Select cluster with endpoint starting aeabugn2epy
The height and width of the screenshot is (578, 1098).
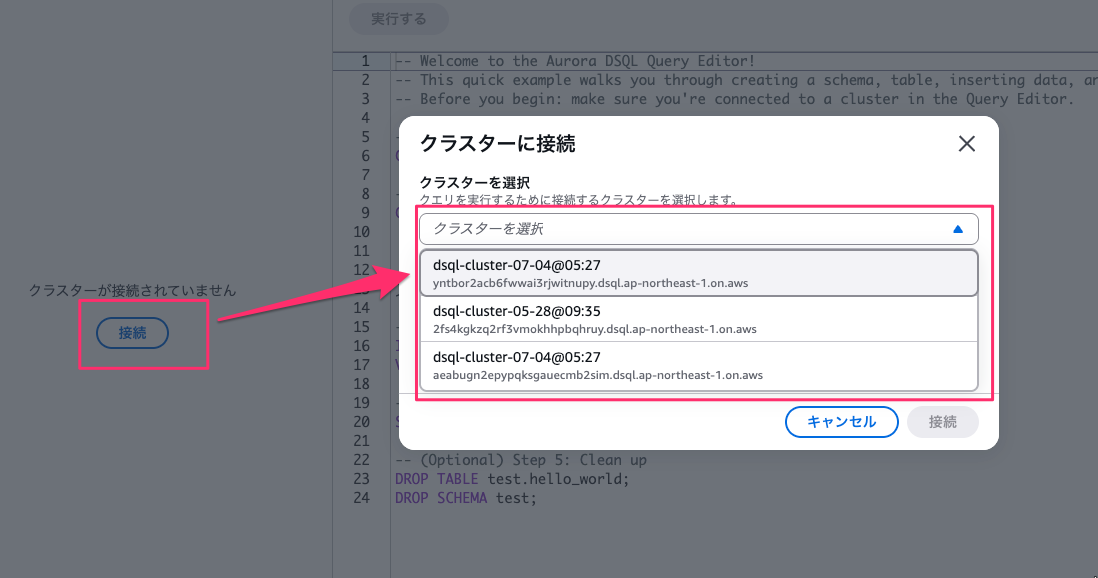coord(697,365)
